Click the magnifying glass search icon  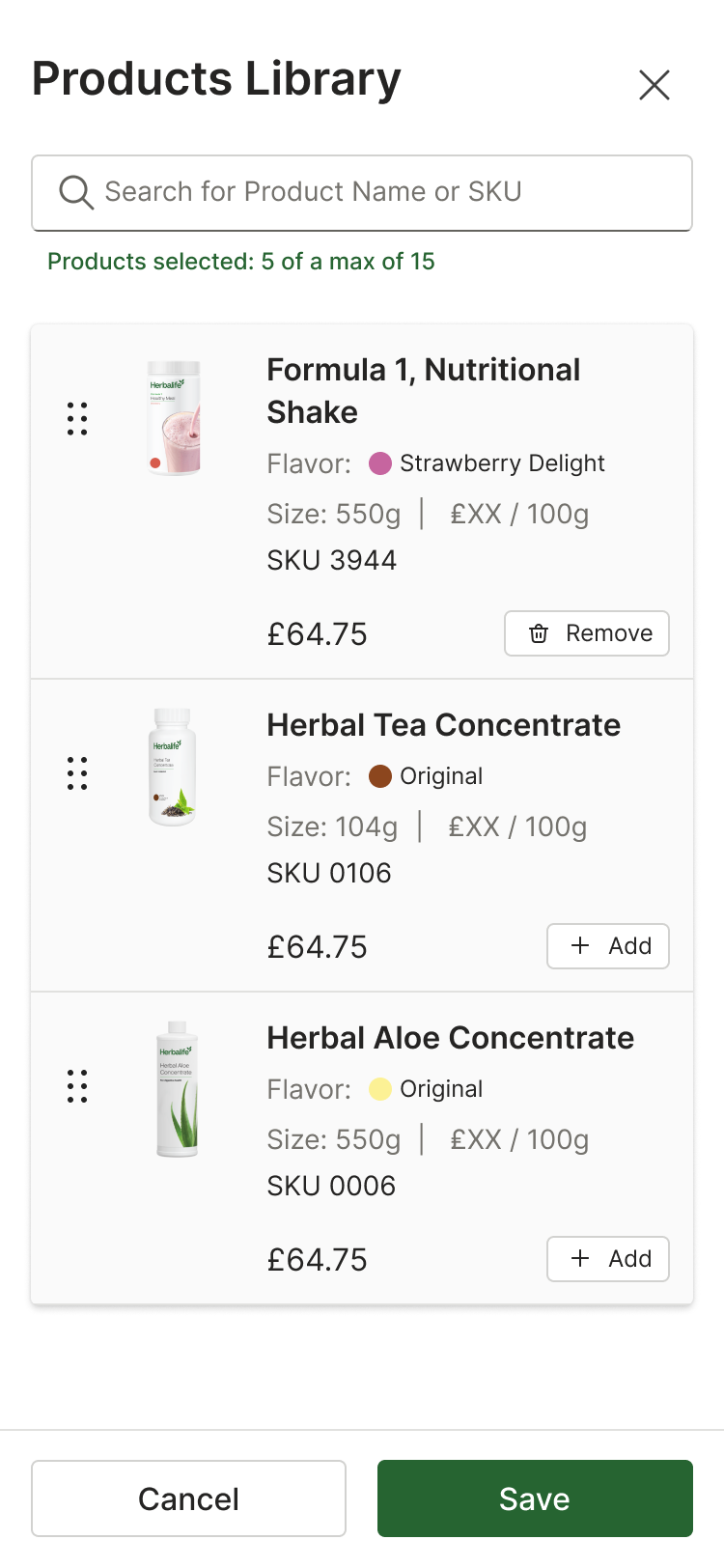(x=75, y=191)
